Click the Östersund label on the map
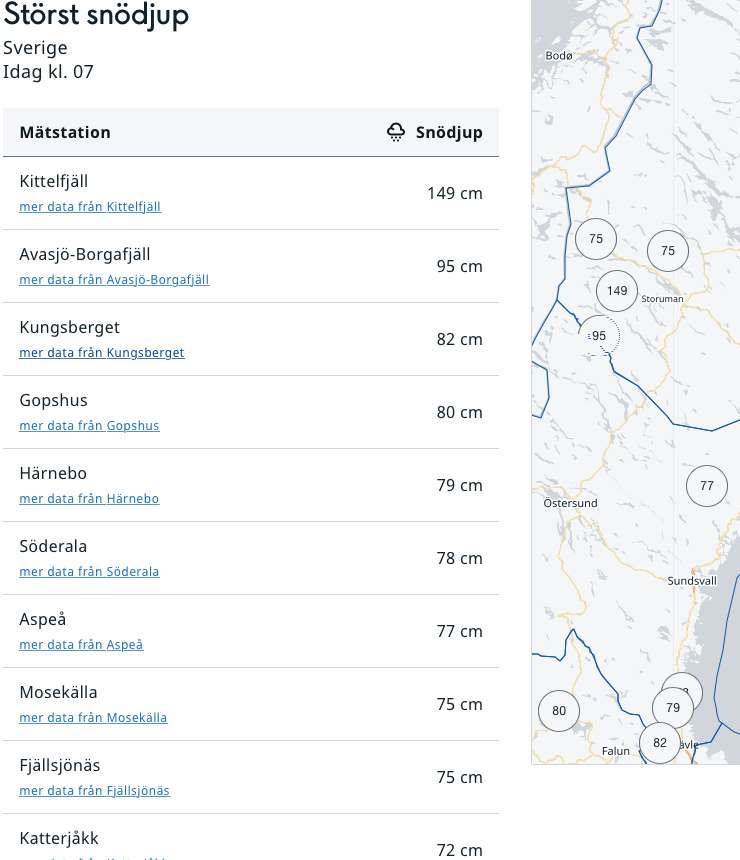This screenshot has width=740, height=860. tap(570, 503)
